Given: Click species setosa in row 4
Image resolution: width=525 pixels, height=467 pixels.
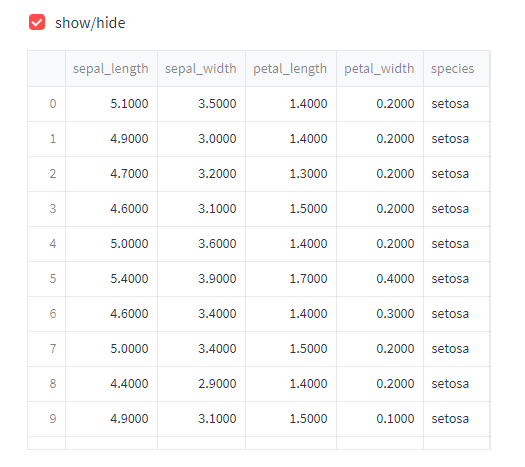Looking at the screenshot, I should [450, 244].
